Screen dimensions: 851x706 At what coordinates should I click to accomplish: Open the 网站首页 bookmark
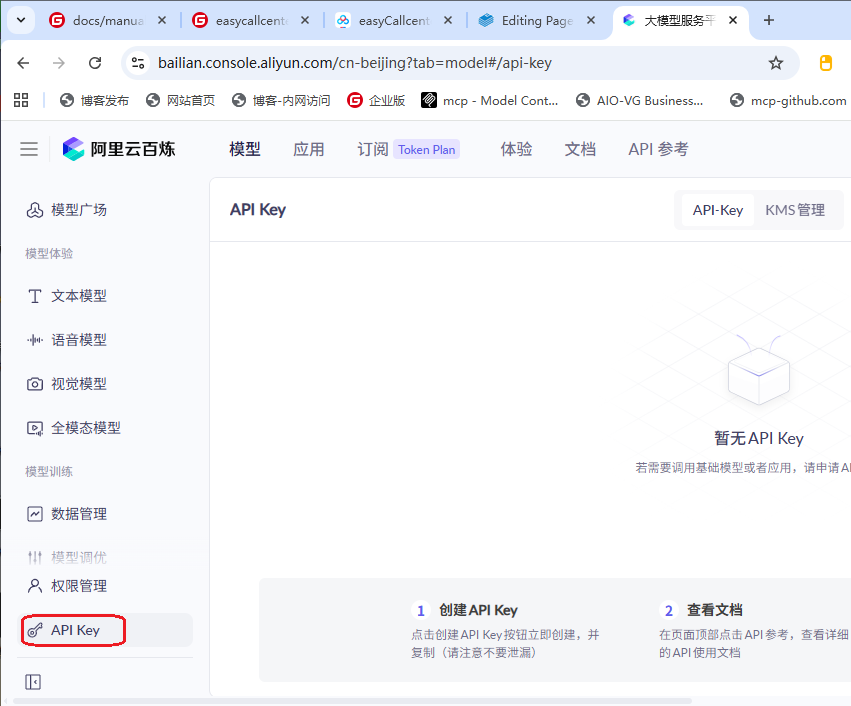pos(181,100)
